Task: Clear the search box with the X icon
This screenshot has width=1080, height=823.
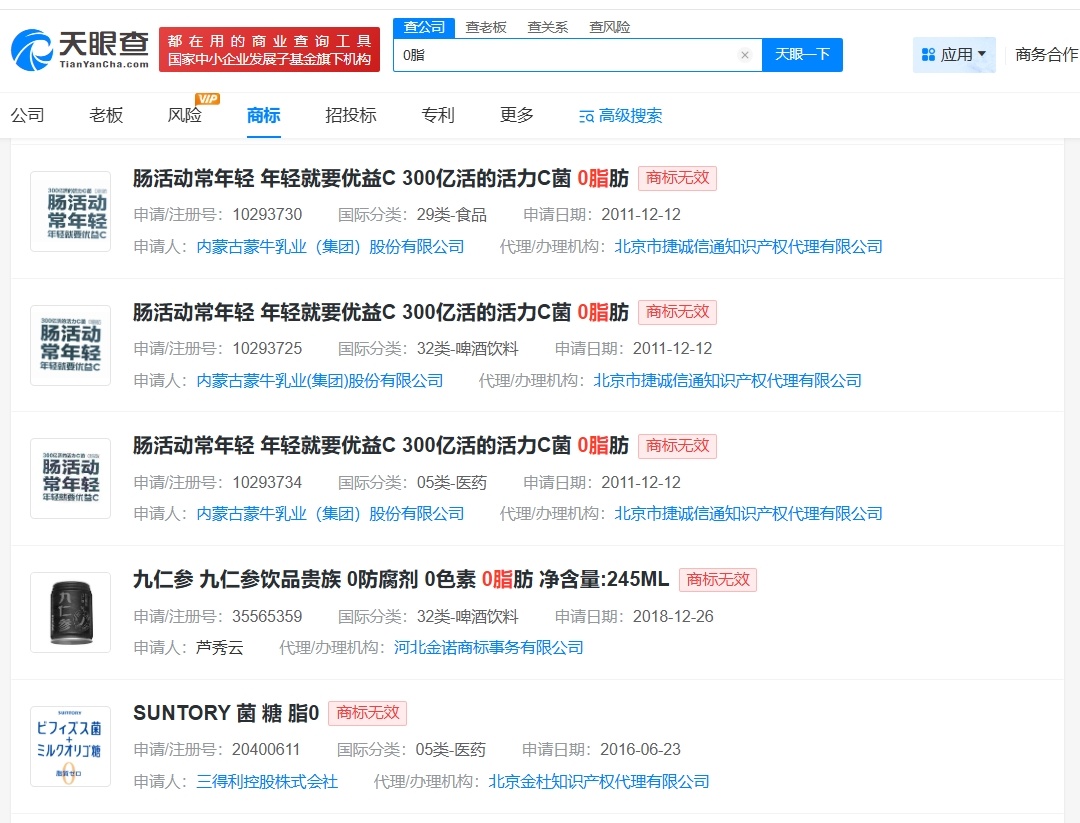Action: [x=745, y=55]
